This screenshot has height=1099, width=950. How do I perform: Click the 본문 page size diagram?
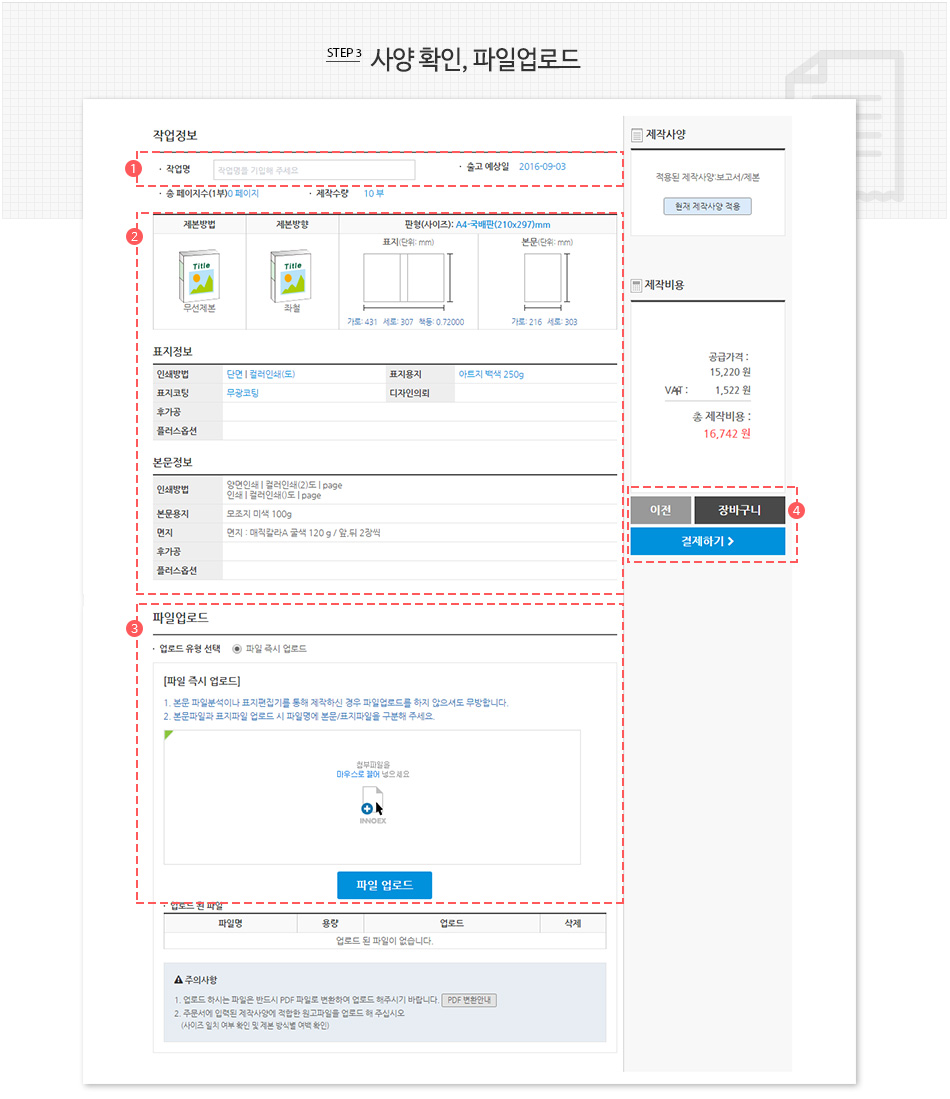pos(543,280)
